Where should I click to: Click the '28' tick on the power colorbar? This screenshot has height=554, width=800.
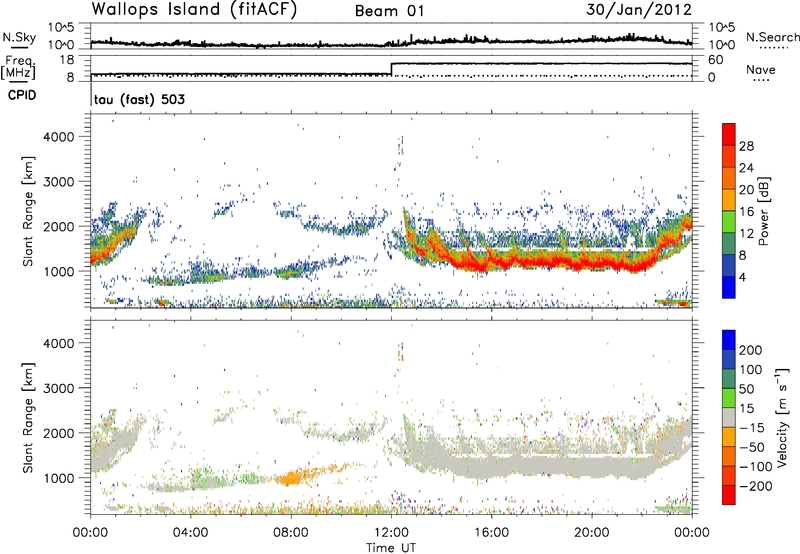coord(746,146)
